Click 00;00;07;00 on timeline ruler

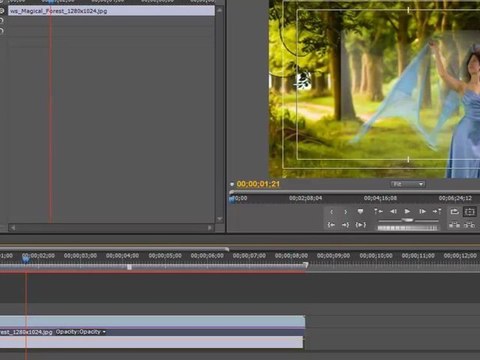point(249,256)
